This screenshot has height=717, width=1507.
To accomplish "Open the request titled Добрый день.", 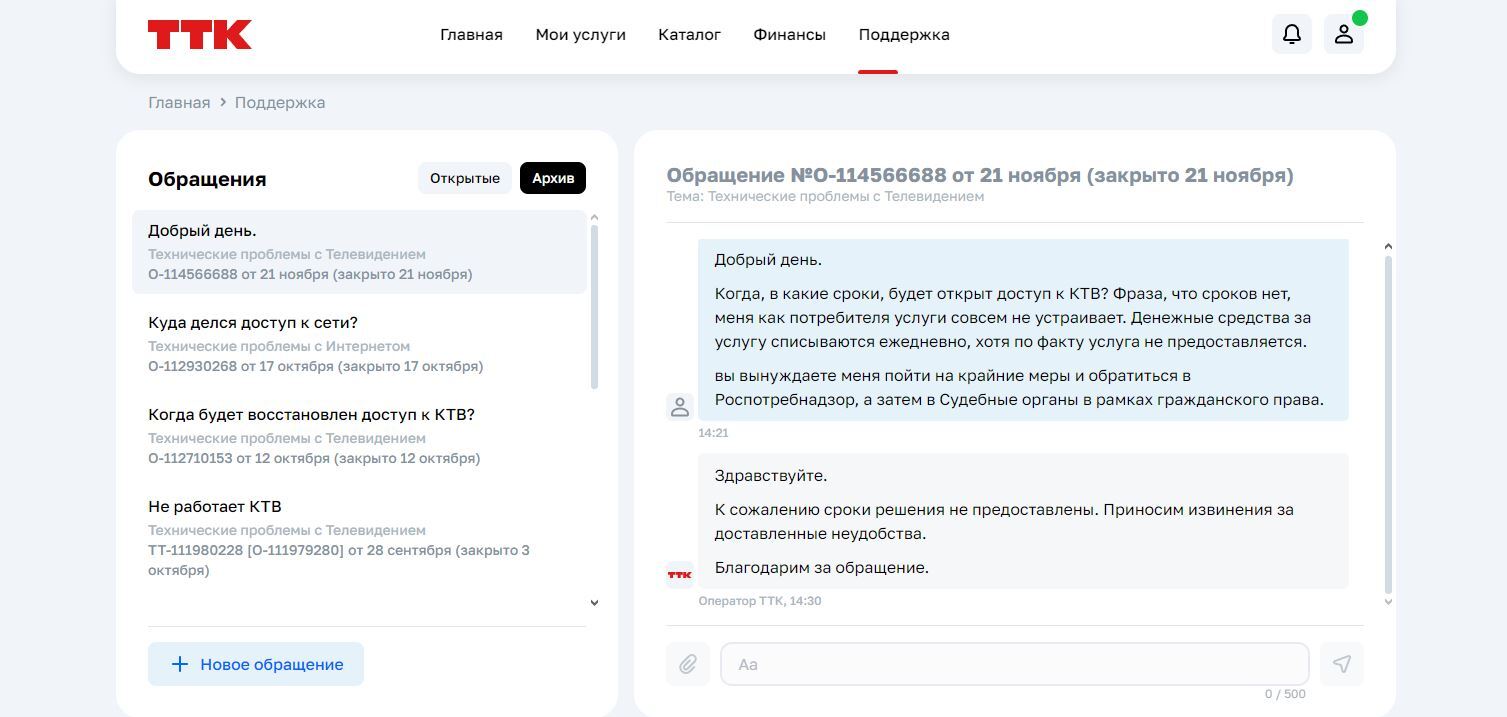I will tap(359, 252).
